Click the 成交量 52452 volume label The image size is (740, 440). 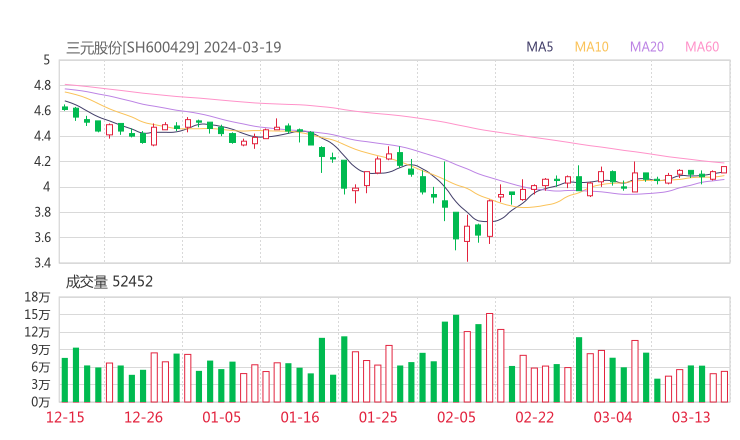click(x=109, y=282)
